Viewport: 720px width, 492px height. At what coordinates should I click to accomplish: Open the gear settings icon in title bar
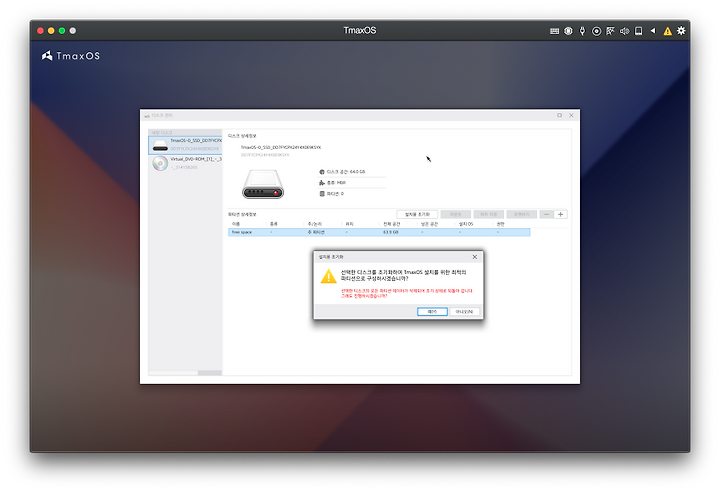click(681, 30)
